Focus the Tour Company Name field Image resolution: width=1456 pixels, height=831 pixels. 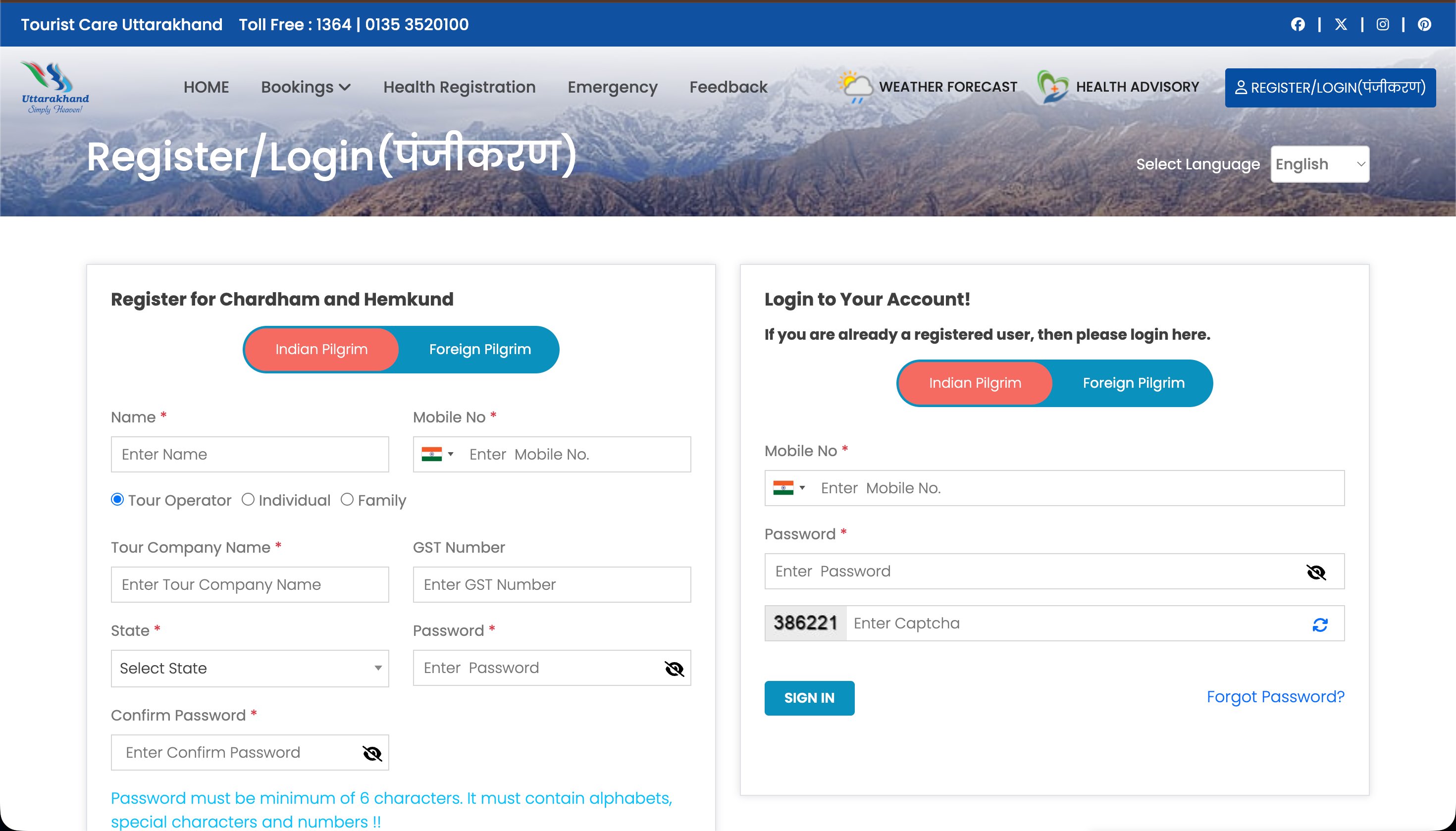click(250, 584)
